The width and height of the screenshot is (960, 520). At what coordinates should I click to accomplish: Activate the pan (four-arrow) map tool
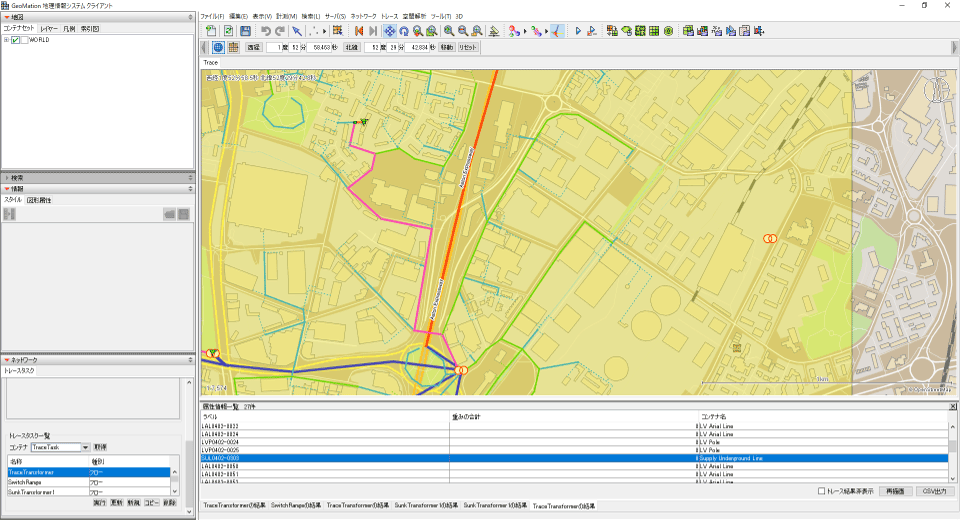pyautogui.click(x=389, y=31)
